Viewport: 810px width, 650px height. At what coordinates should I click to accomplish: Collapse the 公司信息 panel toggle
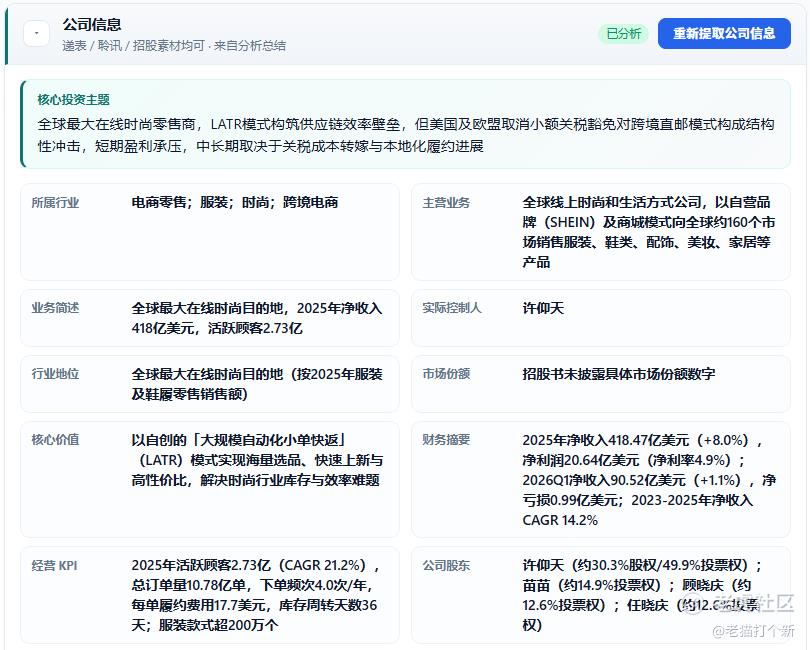pyautogui.click(x=36, y=34)
